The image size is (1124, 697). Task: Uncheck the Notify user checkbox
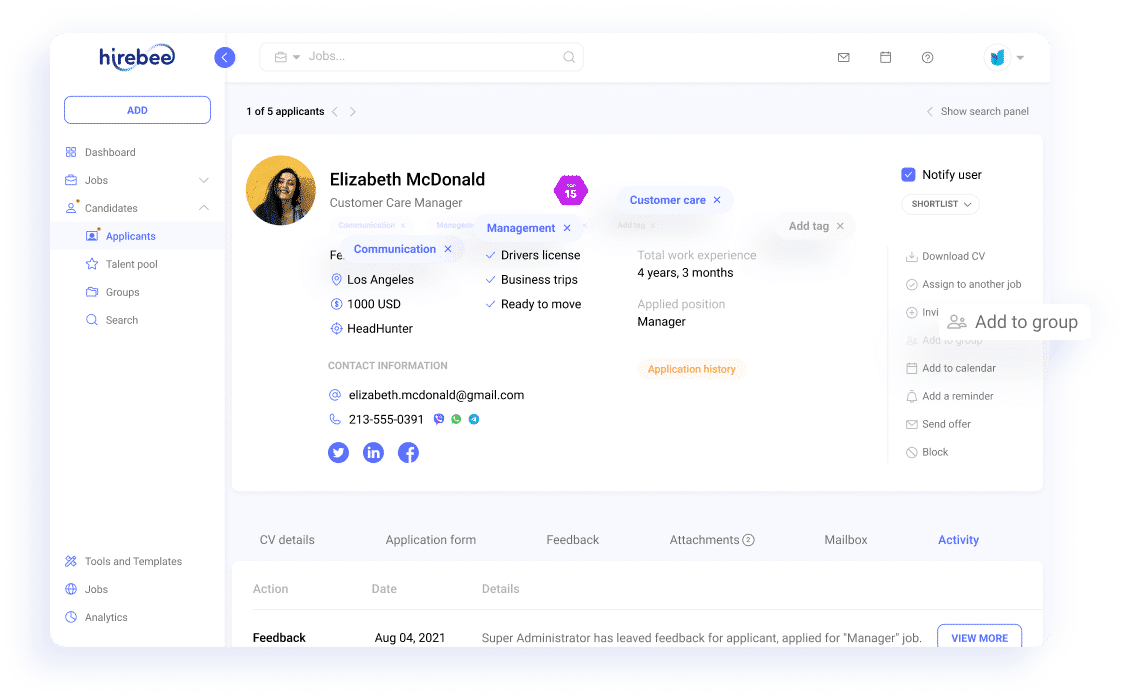(908, 173)
